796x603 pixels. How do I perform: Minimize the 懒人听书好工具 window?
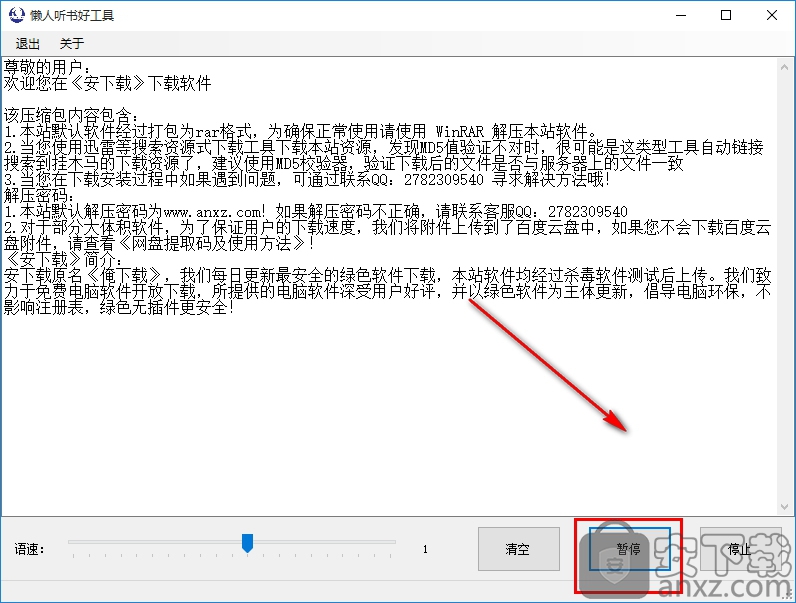click(681, 15)
